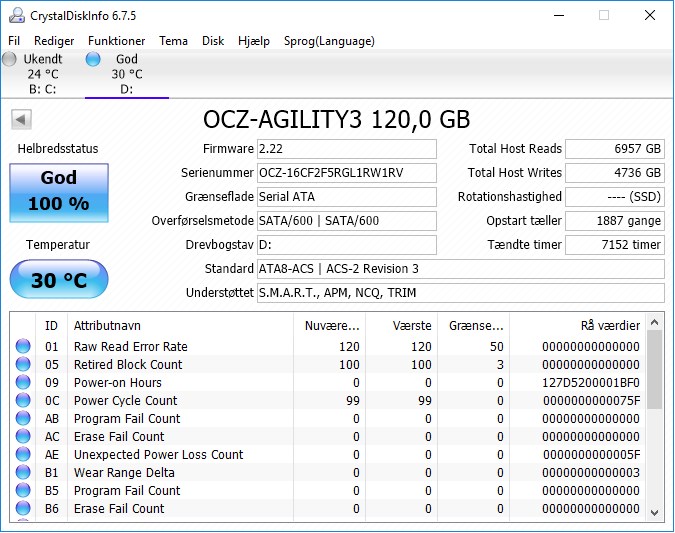The image size is (675, 533).
Task: Click raw value 127D5200001BF0
Action: pyautogui.click(x=591, y=383)
